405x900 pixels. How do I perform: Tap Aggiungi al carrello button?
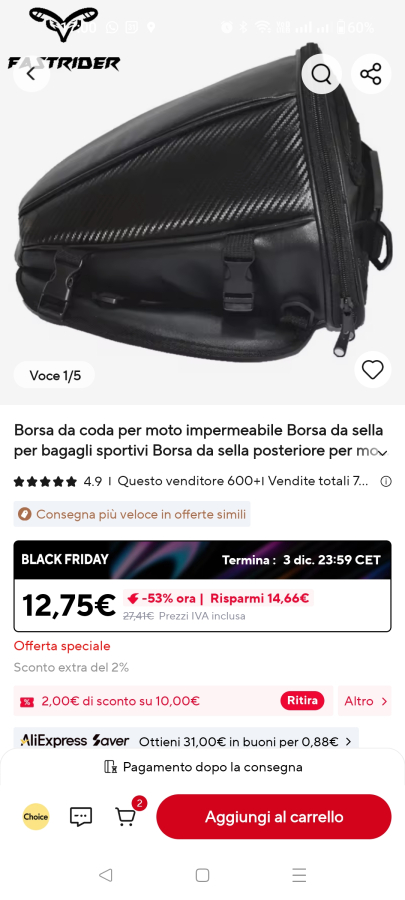click(x=274, y=816)
